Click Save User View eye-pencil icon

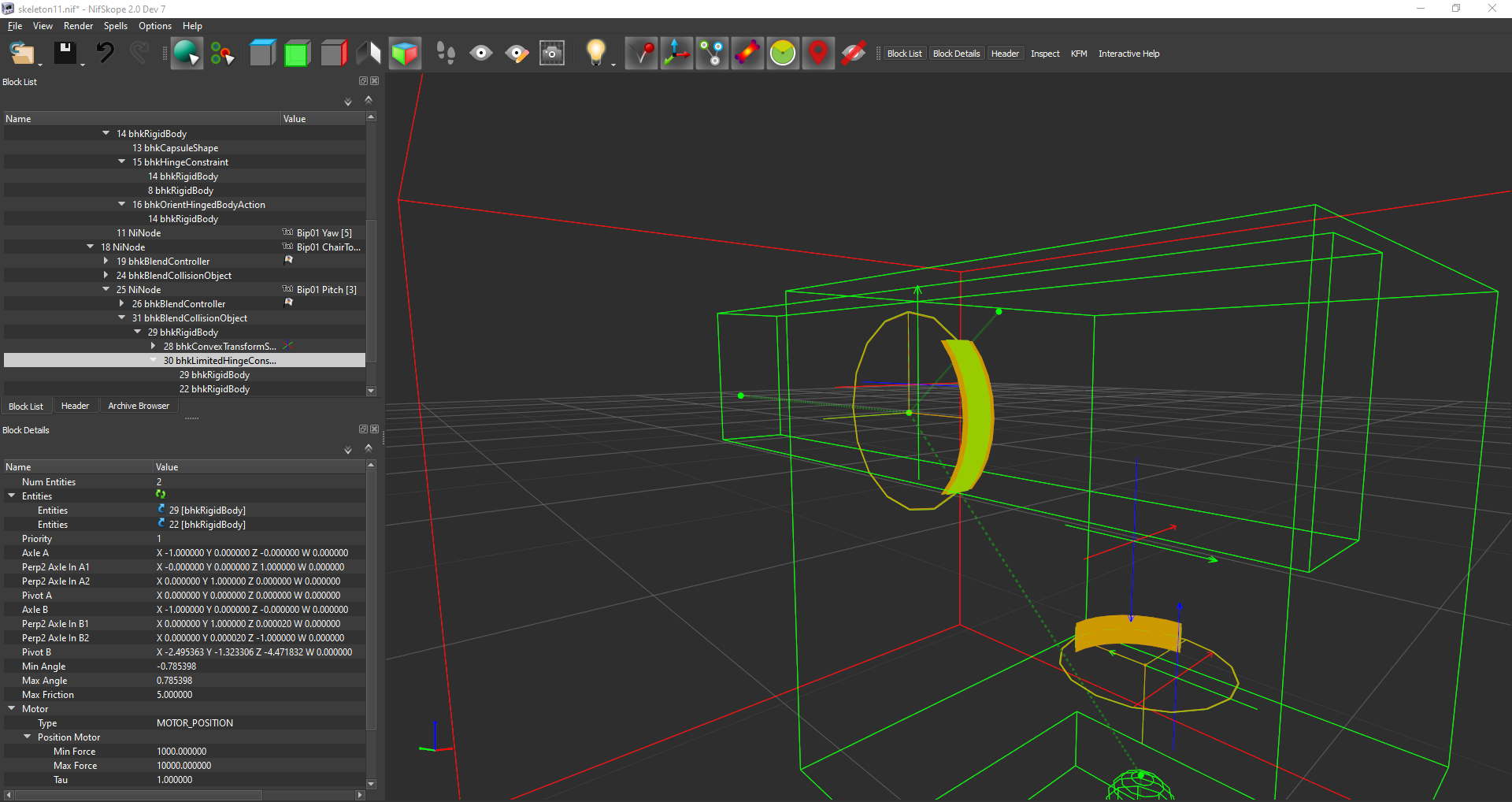click(517, 54)
